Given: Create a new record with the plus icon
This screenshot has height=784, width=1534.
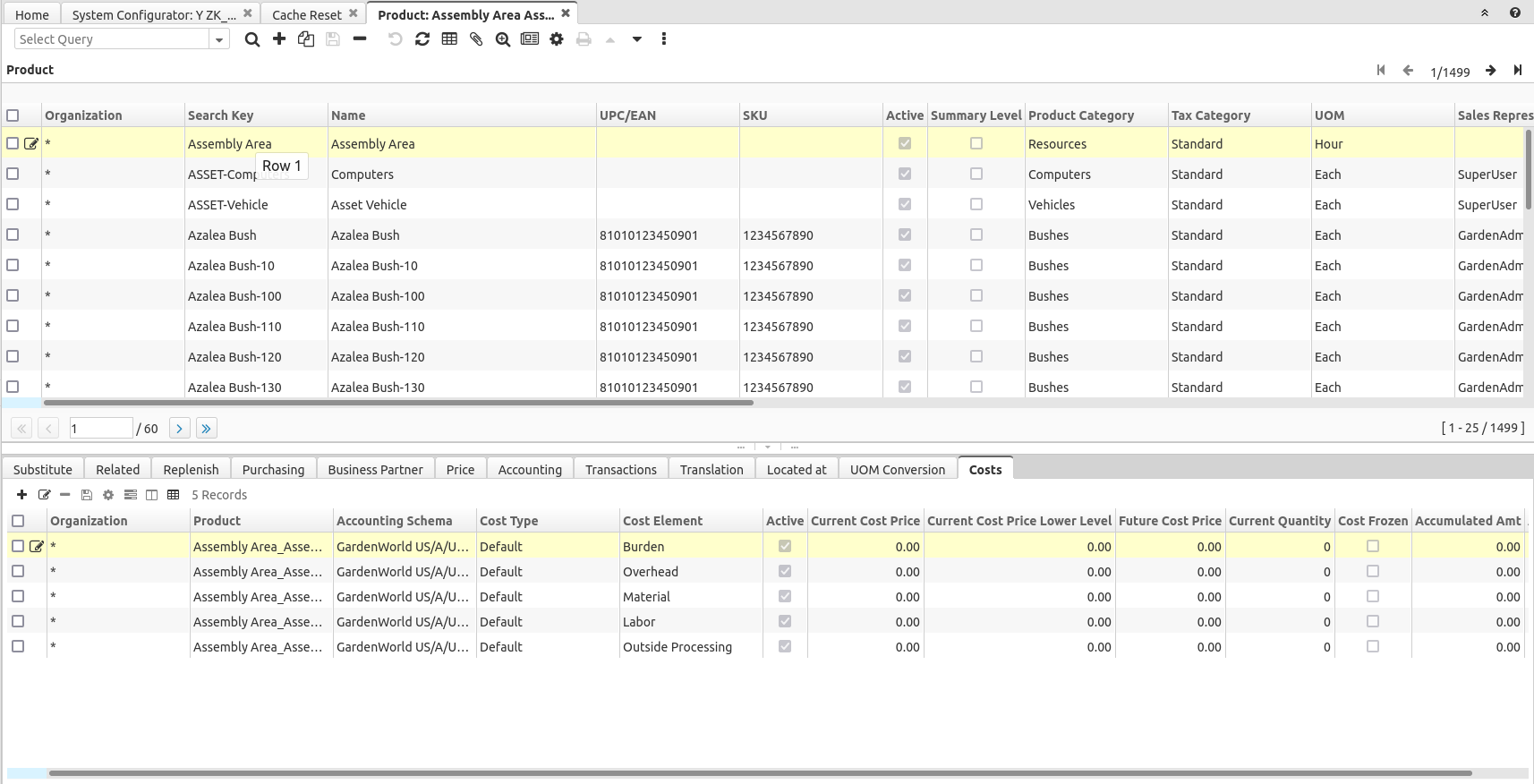Looking at the screenshot, I should coord(279,39).
